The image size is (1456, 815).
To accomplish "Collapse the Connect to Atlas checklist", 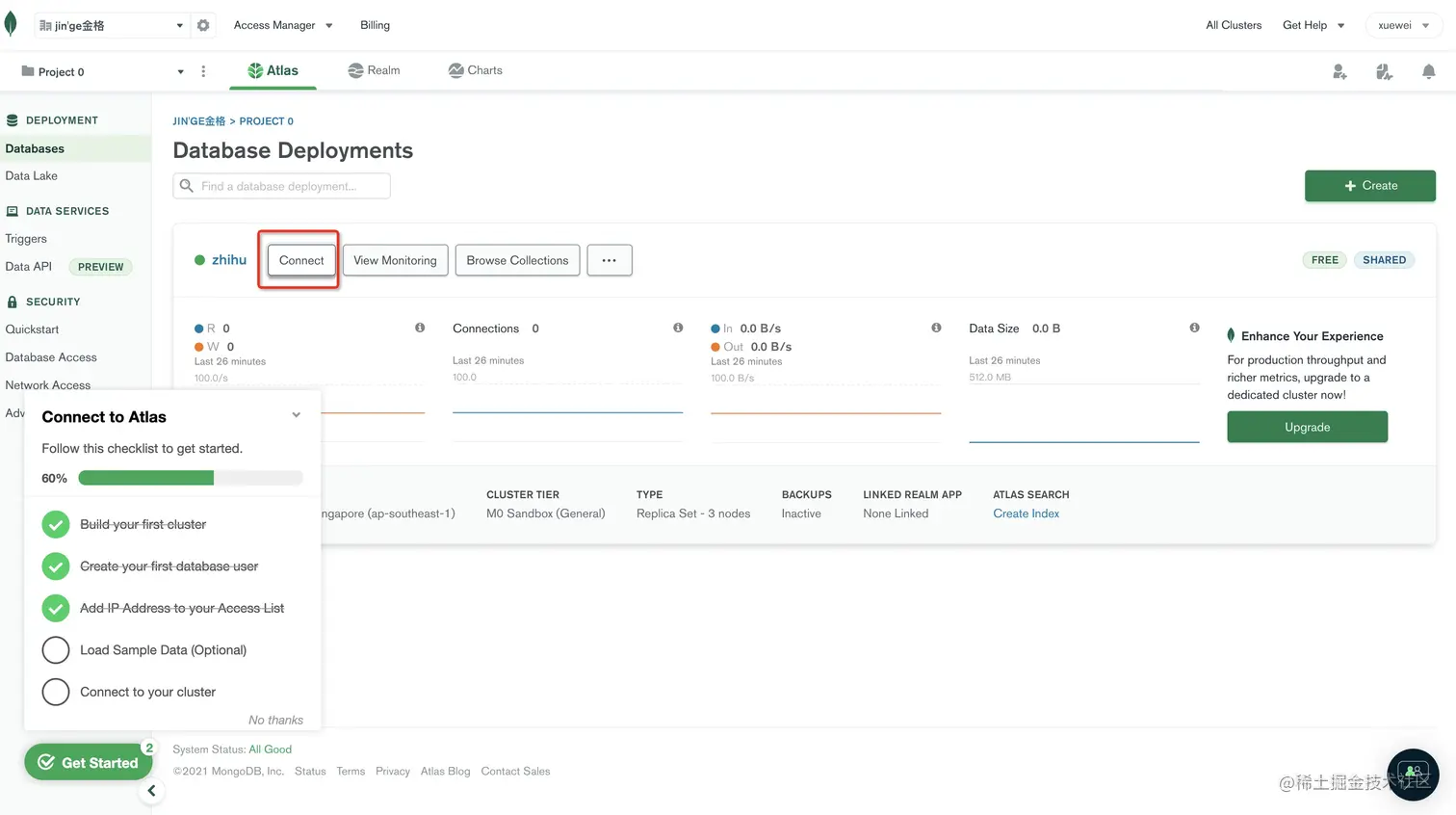I will point(297,415).
